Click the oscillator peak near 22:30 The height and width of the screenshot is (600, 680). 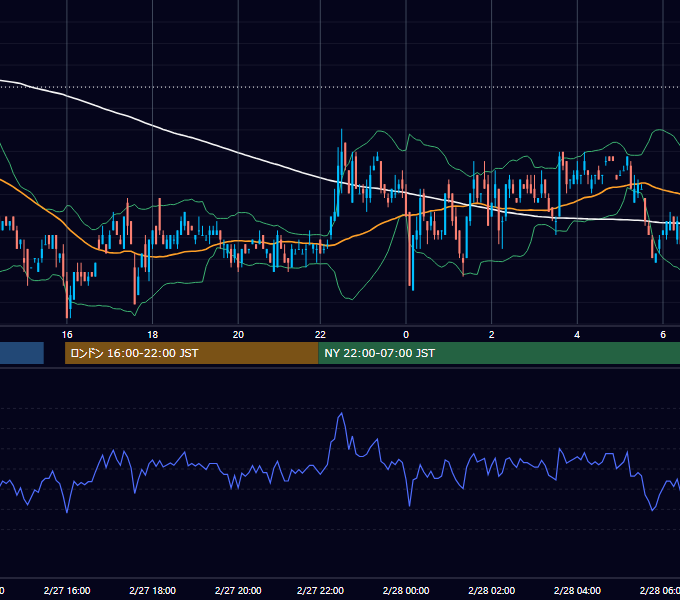[341, 414]
